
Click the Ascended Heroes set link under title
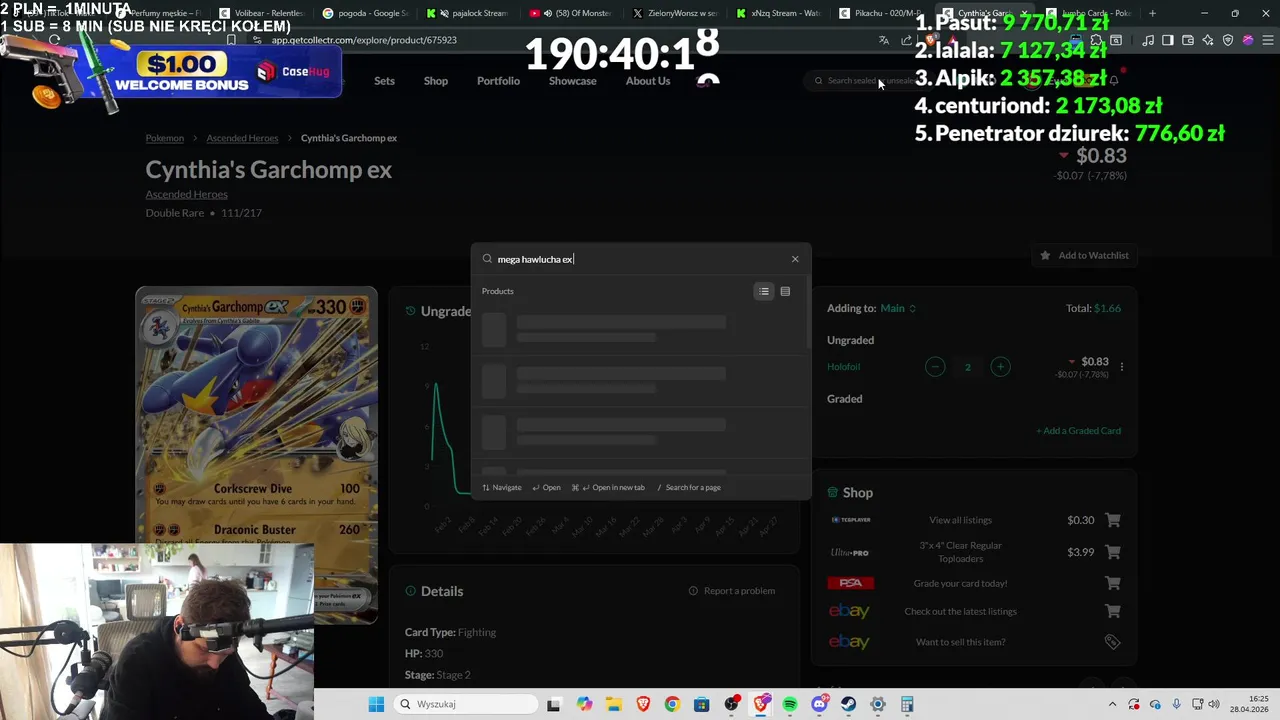pyautogui.click(x=187, y=194)
